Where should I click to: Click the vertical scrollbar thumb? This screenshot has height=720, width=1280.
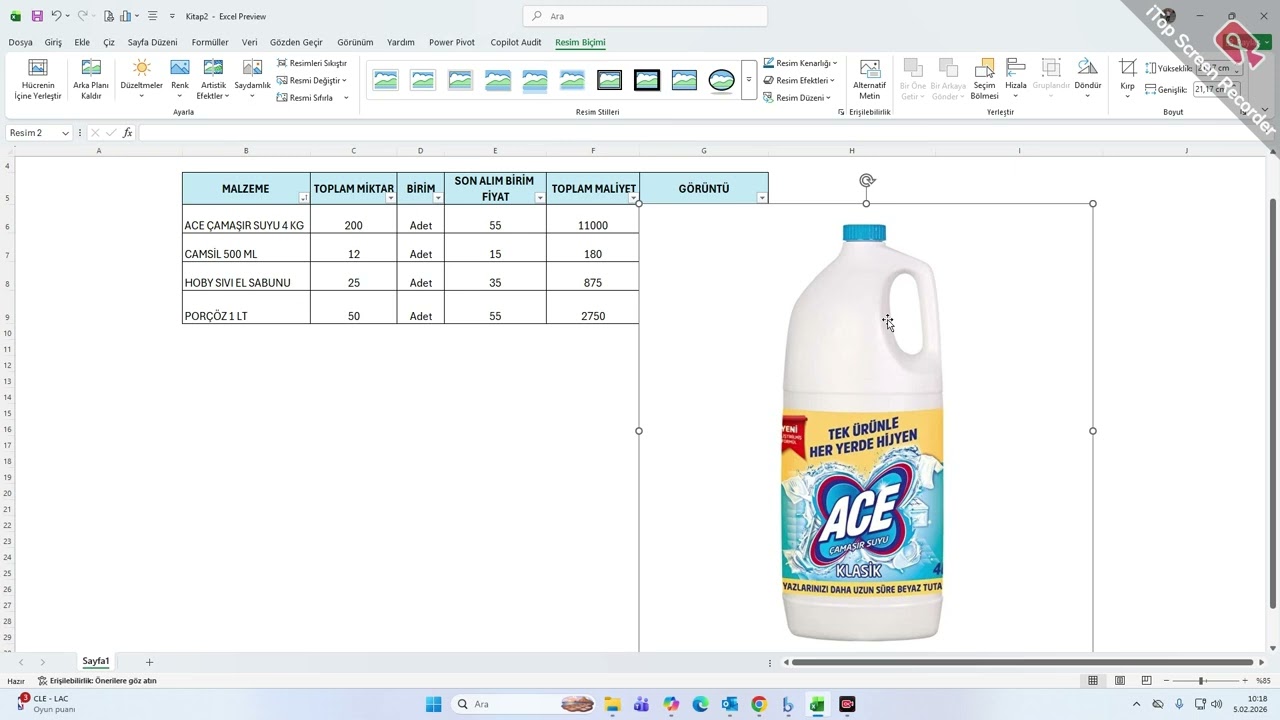[1273, 403]
